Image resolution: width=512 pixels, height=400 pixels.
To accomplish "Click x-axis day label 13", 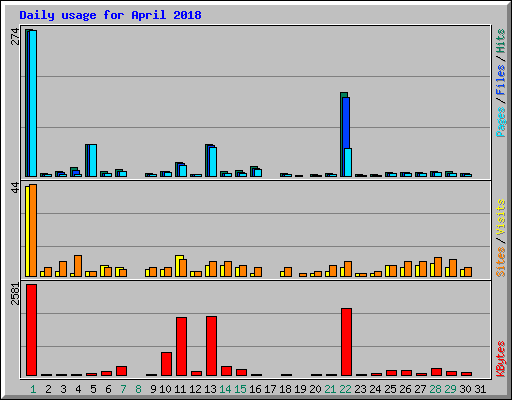I will (210, 389).
